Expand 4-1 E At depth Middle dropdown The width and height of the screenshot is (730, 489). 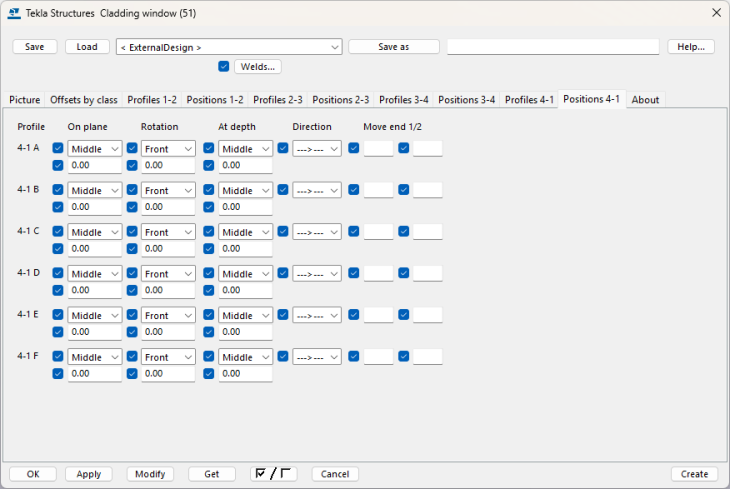point(245,316)
